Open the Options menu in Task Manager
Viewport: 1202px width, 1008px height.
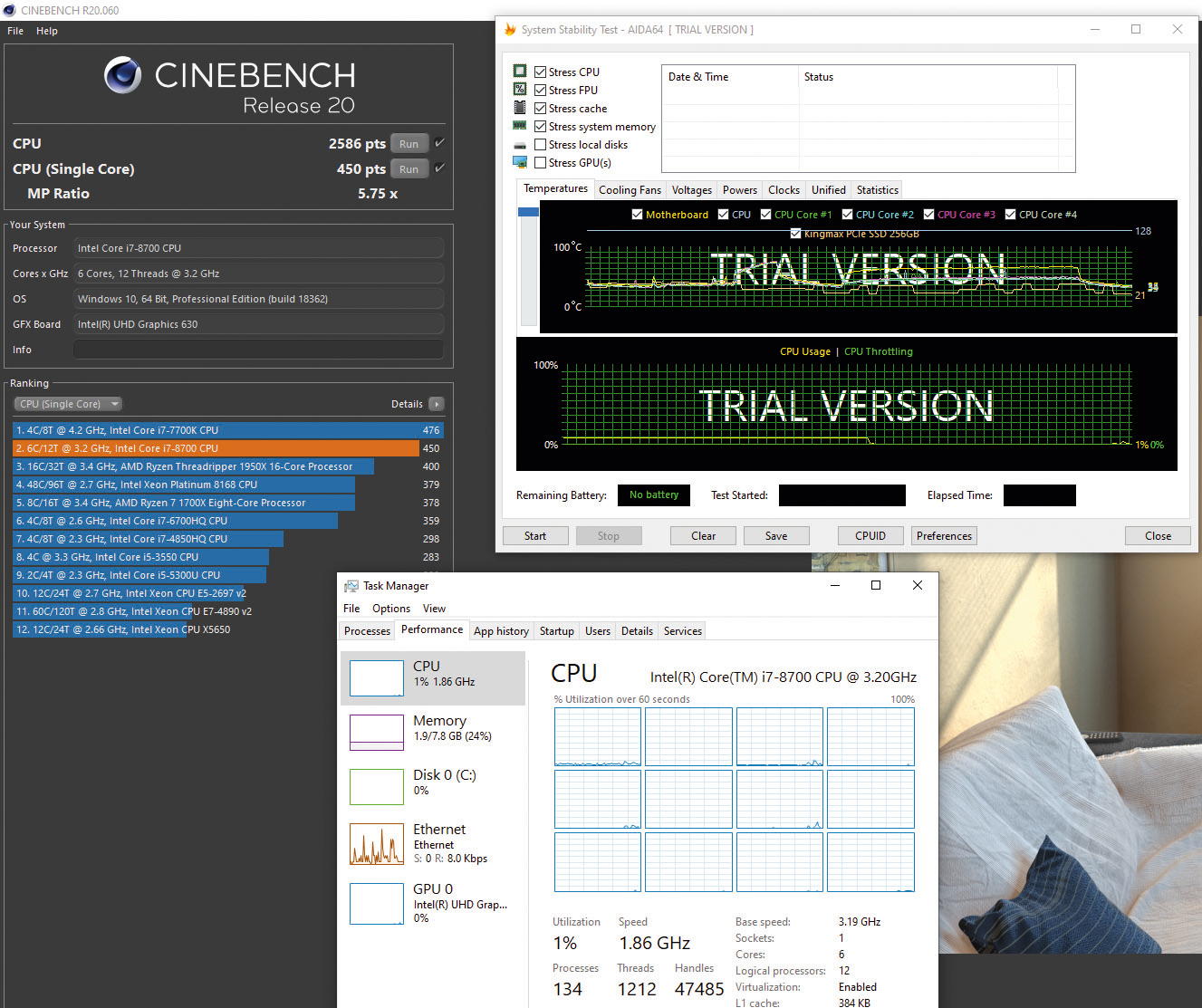pyautogui.click(x=390, y=608)
